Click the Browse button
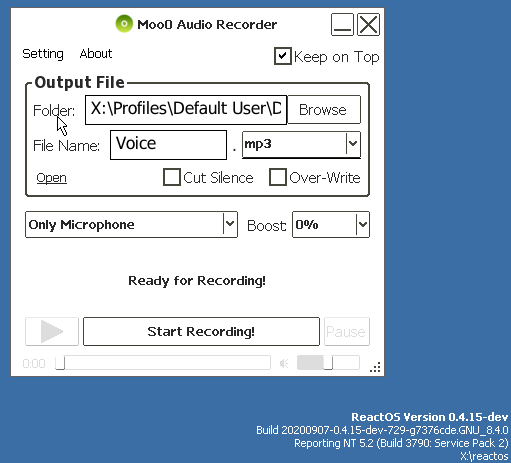This screenshot has width=511, height=463. point(324,110)
